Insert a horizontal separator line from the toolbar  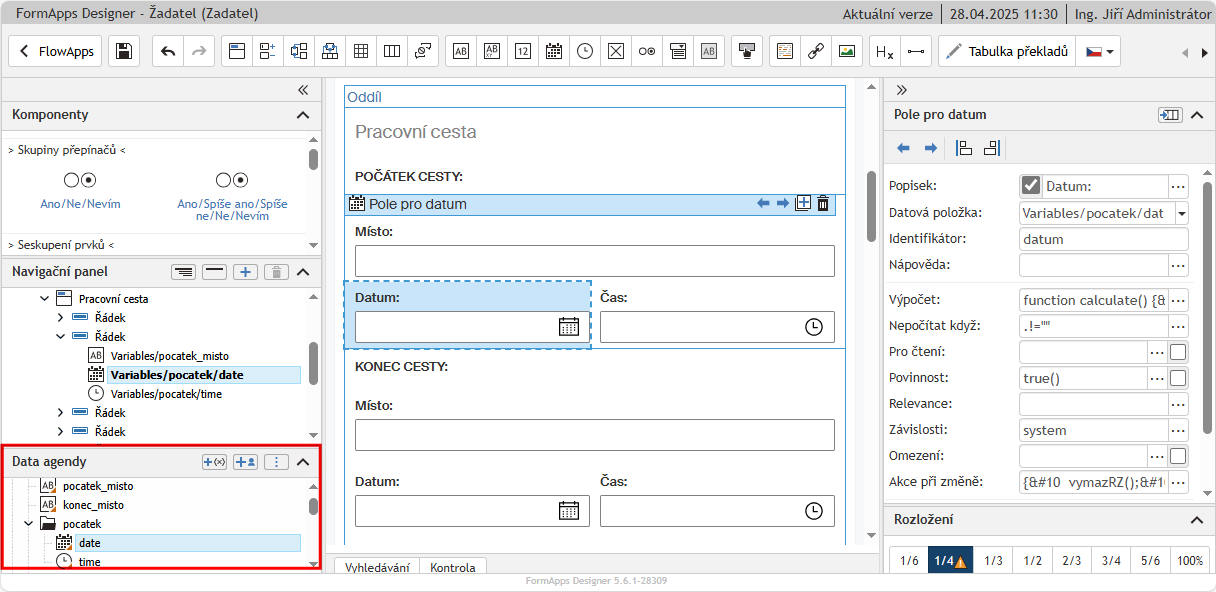point(915,51)
